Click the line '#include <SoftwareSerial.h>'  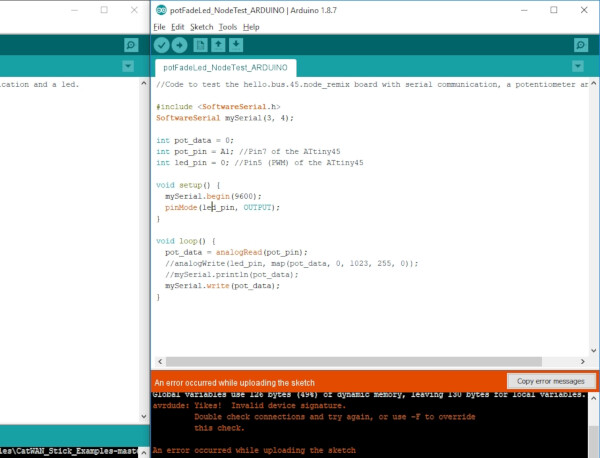[x=218, y=107]
